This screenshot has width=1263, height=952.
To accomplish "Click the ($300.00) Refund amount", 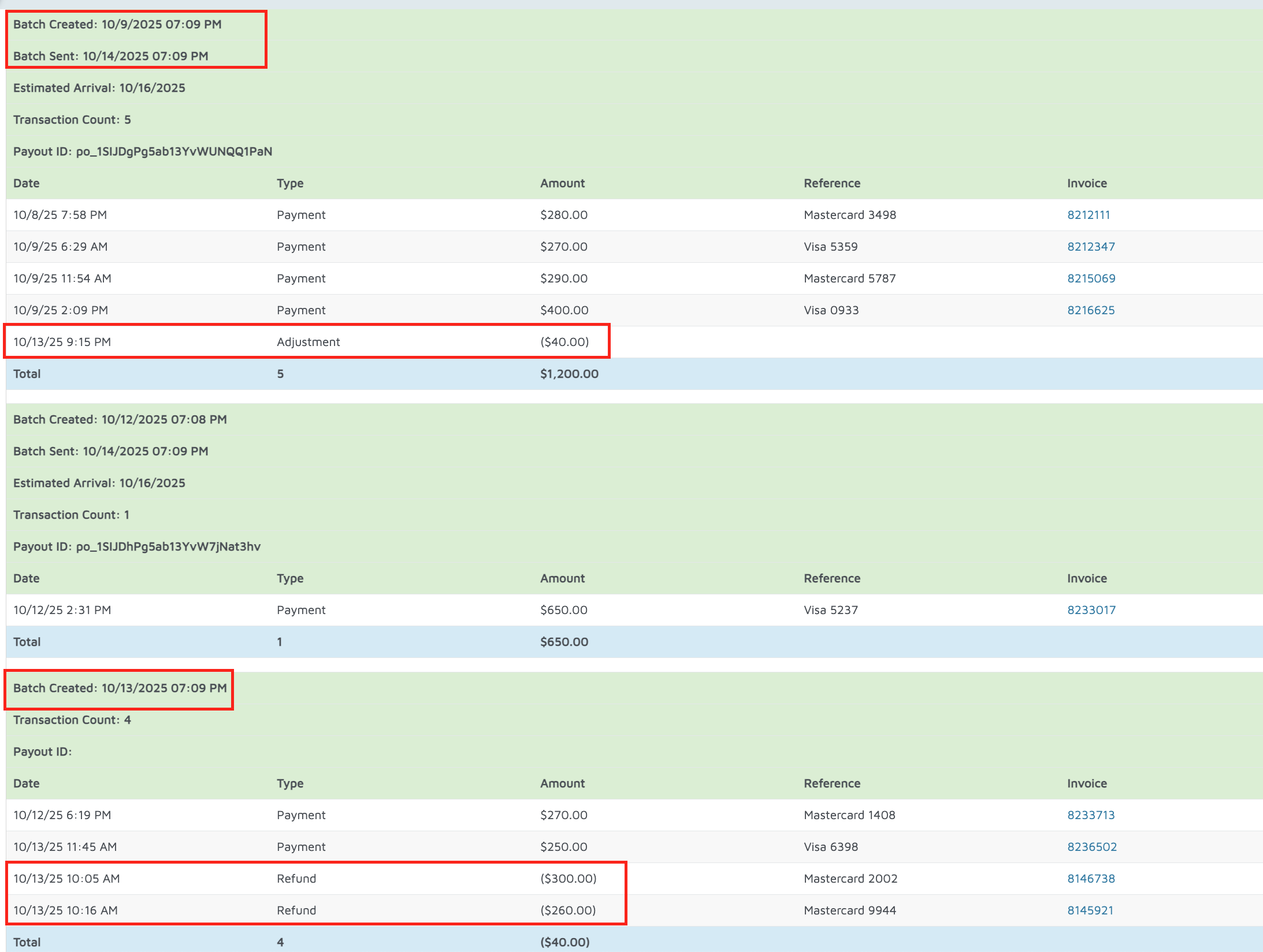I will pyautogui.click(x=568, y=879).
